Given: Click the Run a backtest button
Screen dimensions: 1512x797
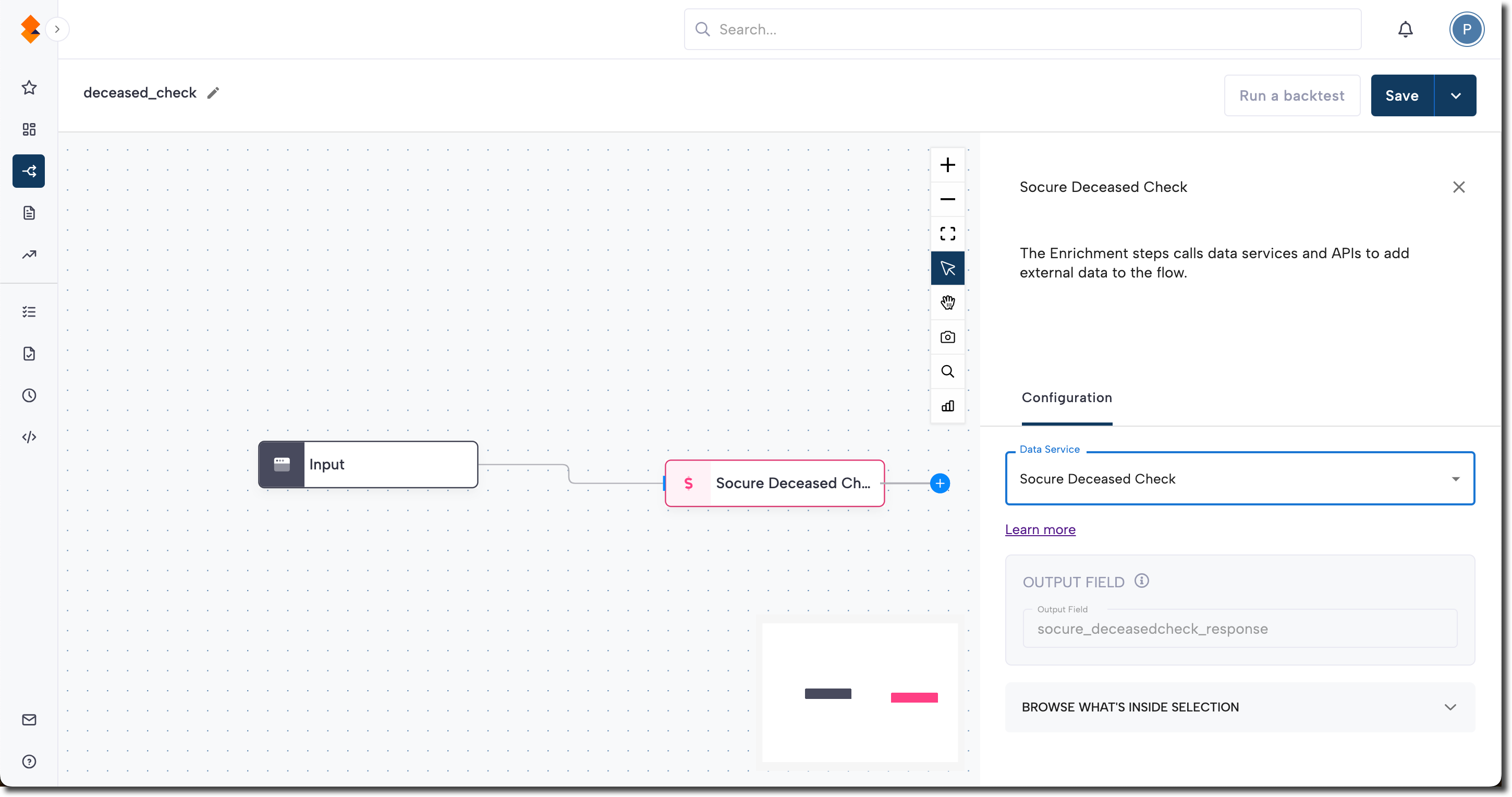Looking at the screenshot, I should click(1291, 96).
